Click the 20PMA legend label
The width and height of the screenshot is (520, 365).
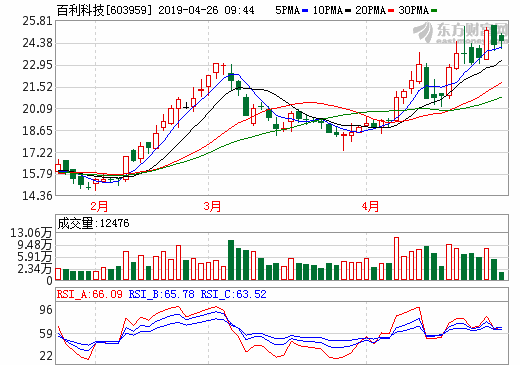coord(371,11)
